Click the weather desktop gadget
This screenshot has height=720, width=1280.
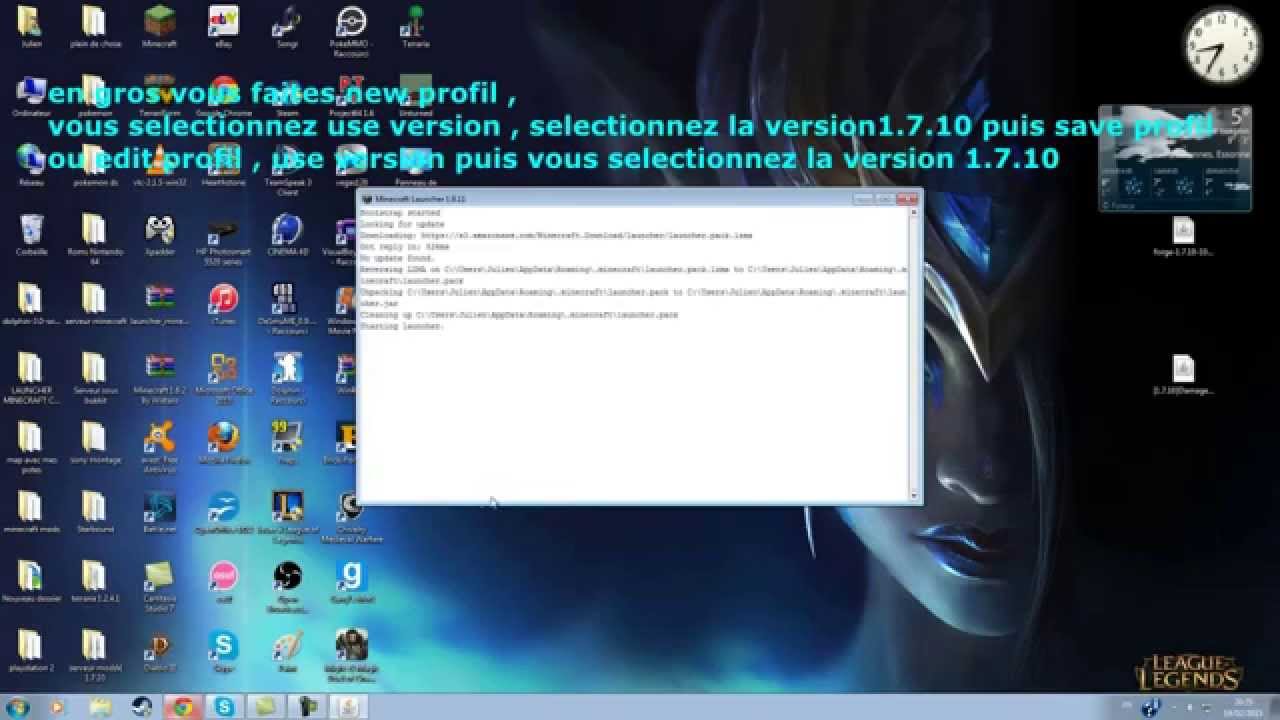point(1175,158)
